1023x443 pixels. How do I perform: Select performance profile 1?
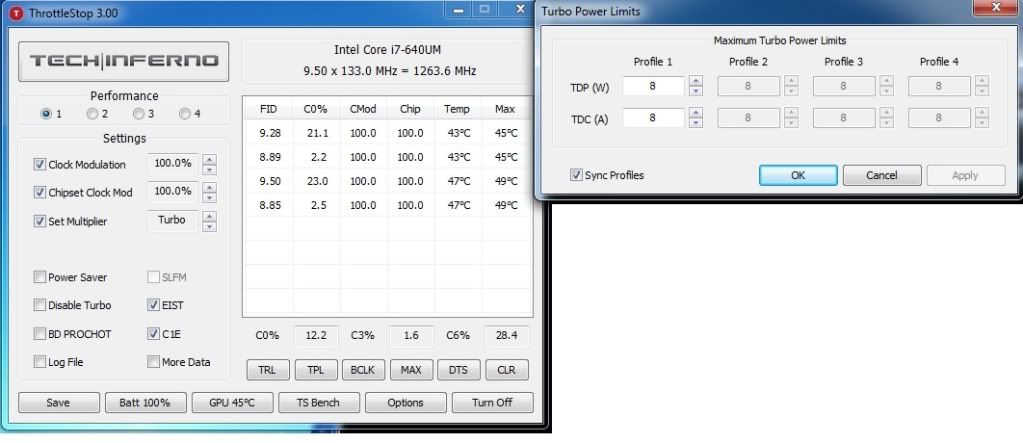[x=46, y=114]
